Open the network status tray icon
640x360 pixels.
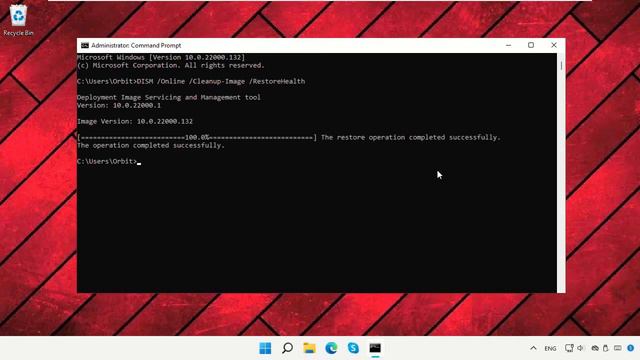tap(569, 348)
